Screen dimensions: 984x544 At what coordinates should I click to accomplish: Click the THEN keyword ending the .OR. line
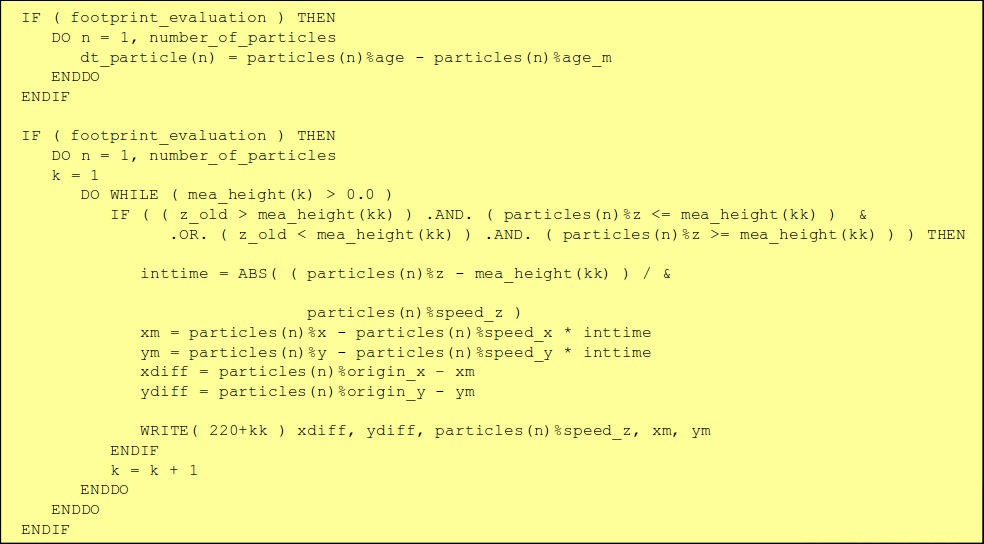pyautogui.click(x=946, y=235)
